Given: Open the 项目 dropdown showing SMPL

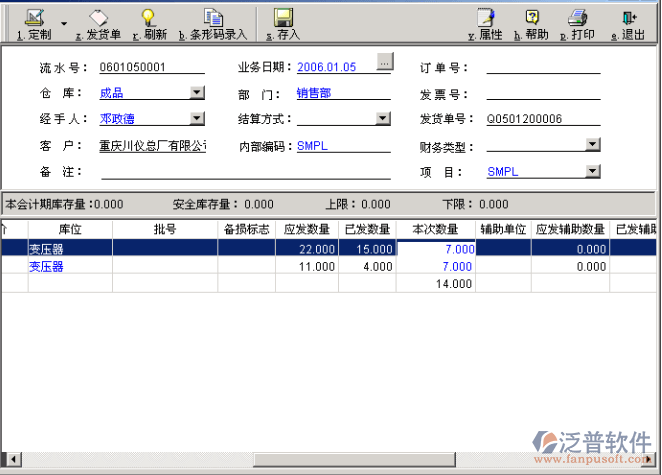Looking at the screenshot, I should pos(593,171).
